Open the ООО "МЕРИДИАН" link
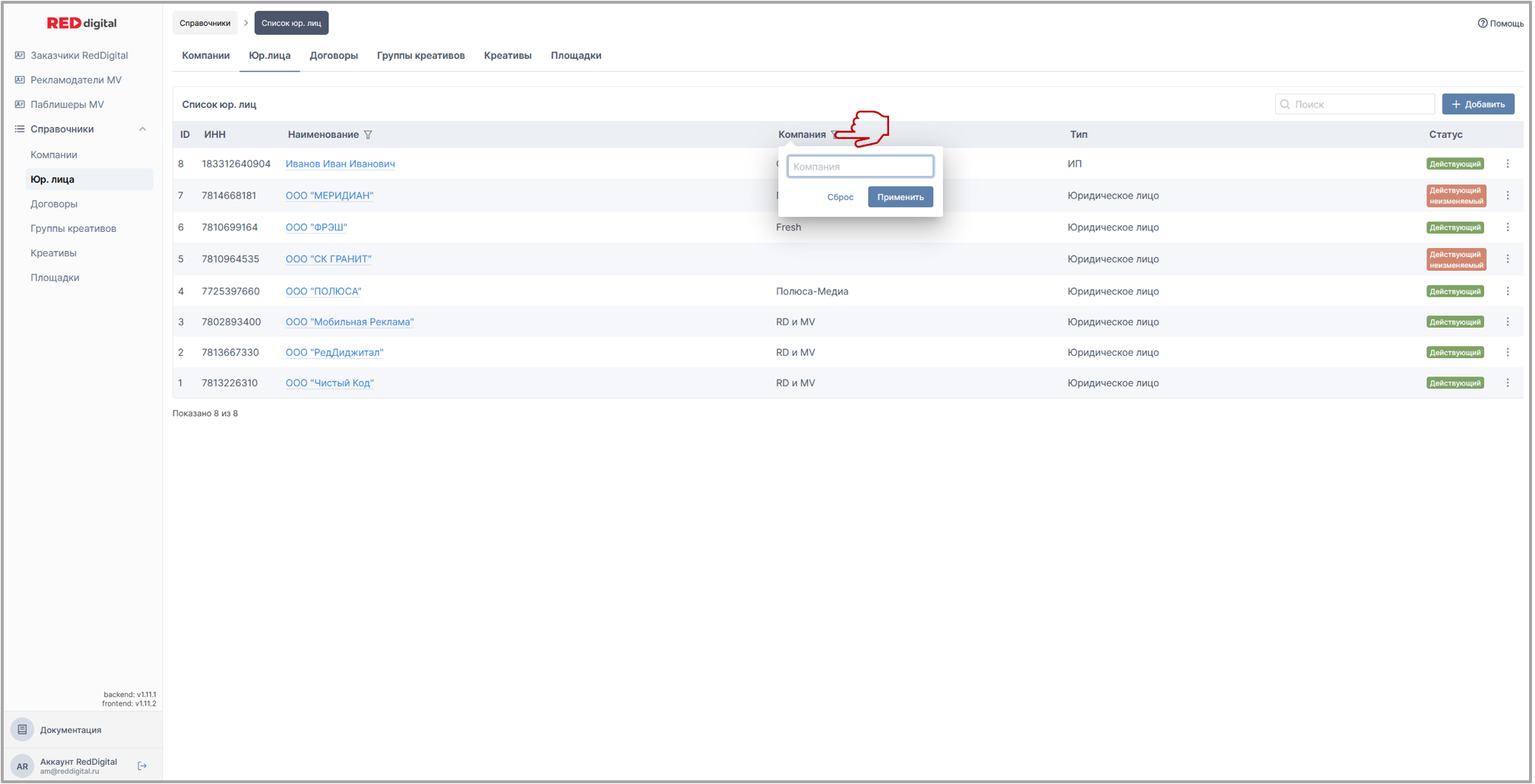This screenshot has width=1535, height=784. pos(329,196)
